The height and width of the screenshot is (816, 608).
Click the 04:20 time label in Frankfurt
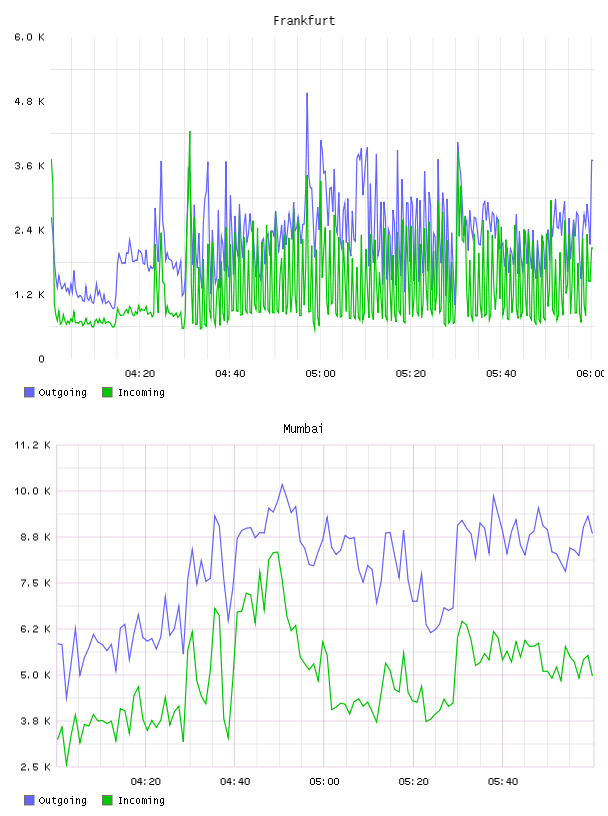click(x=140, y=374)
